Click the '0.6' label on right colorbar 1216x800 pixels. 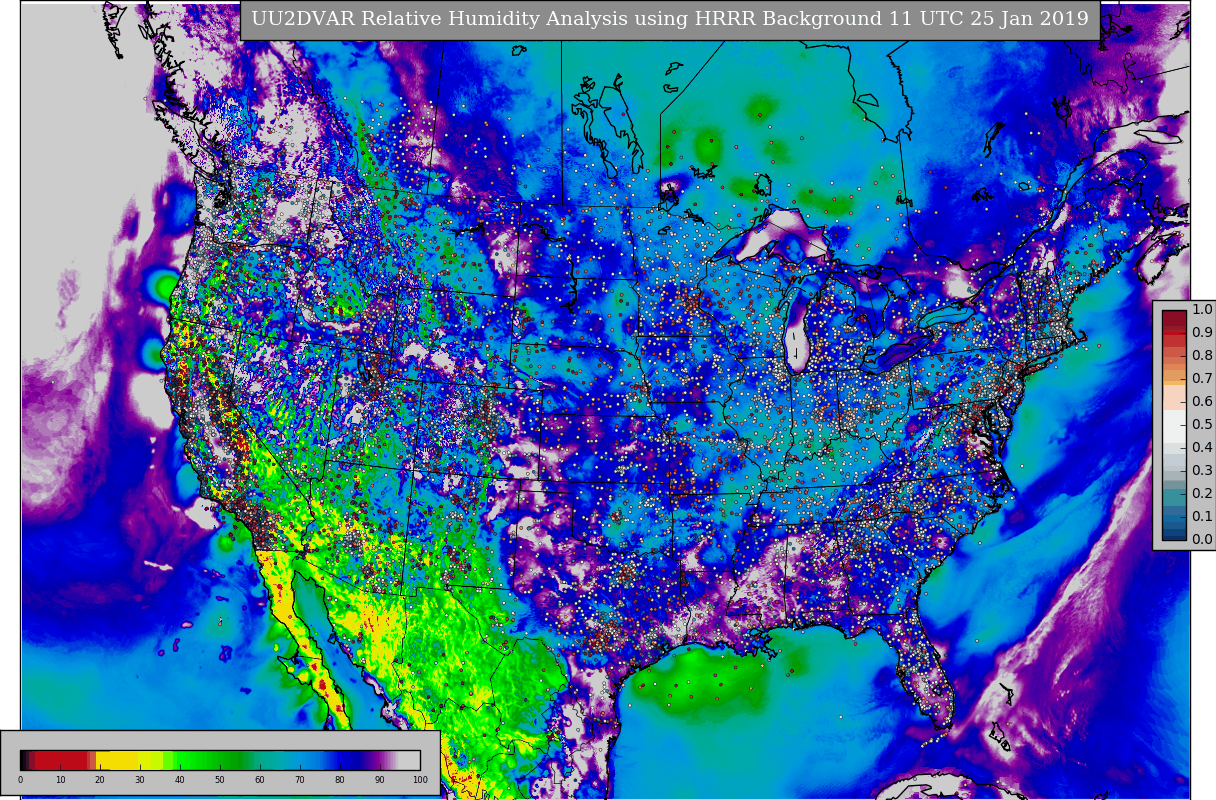1202,402
